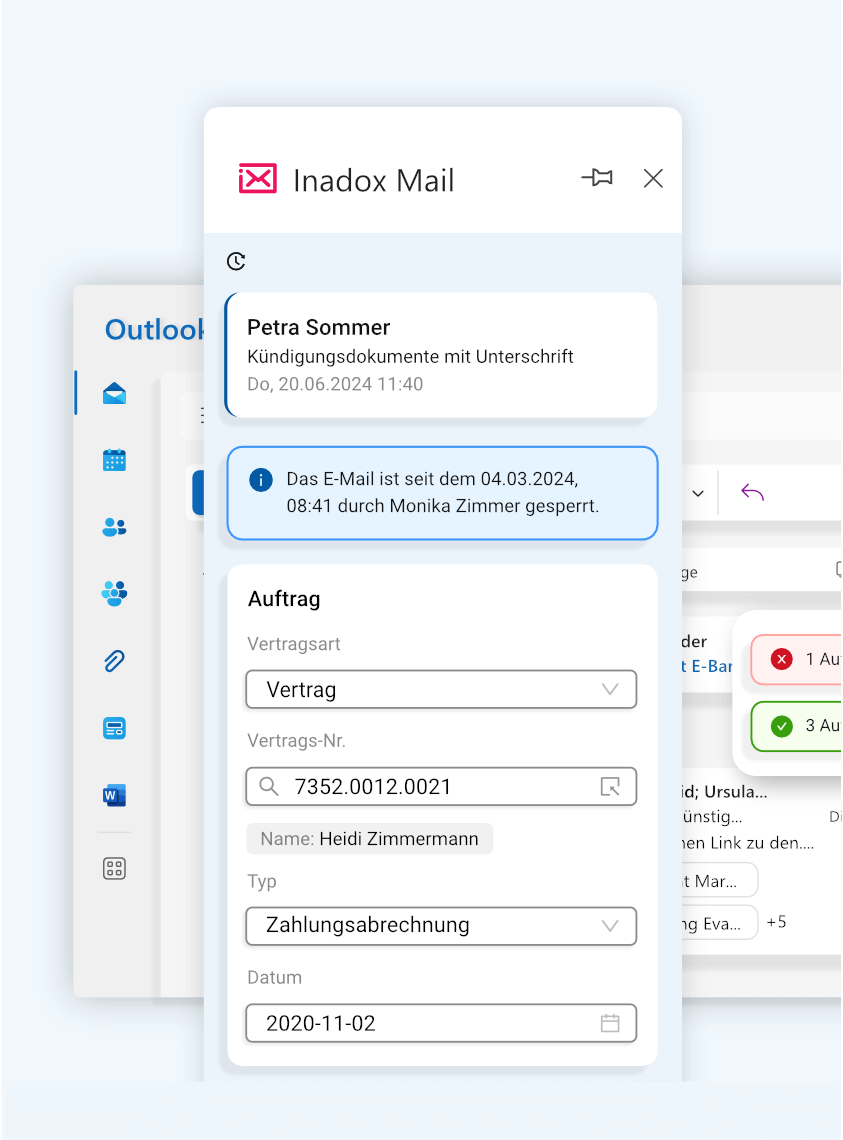Open the history clock icon

pos(236,261)
